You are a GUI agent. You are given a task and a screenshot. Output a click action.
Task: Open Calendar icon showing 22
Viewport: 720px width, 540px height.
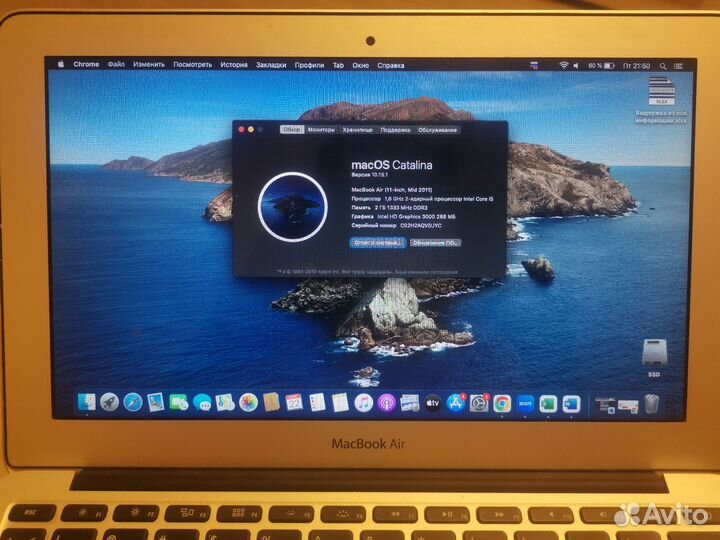[294, 403]
